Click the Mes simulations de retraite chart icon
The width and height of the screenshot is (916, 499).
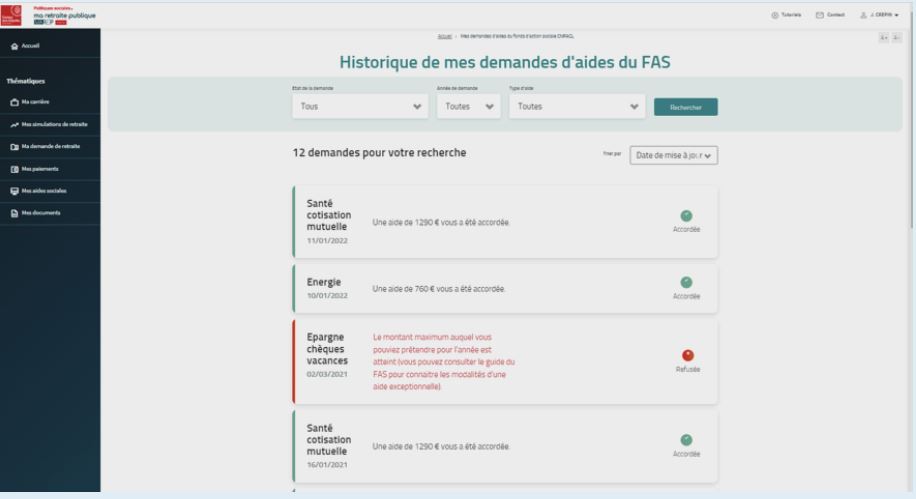tap(12, 124)
